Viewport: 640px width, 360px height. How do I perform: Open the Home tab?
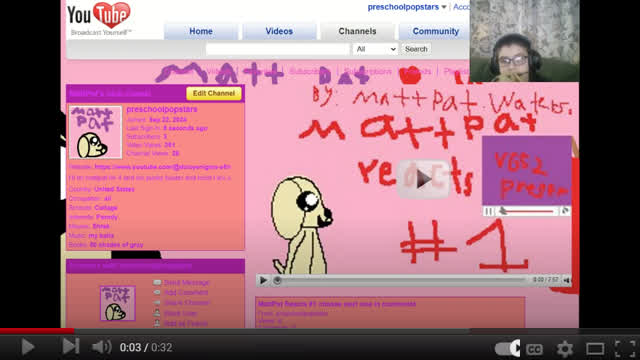tap(201, 31)
